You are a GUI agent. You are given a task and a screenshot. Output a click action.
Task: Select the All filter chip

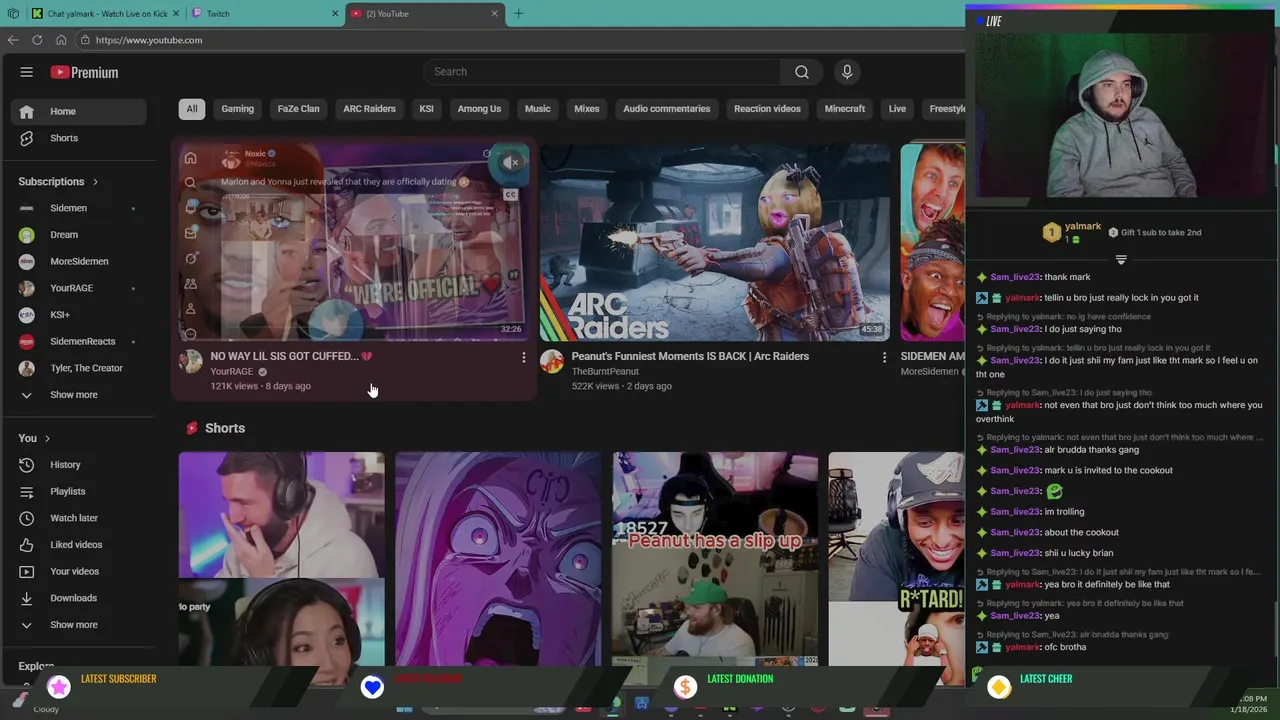[x=192, y=109]
